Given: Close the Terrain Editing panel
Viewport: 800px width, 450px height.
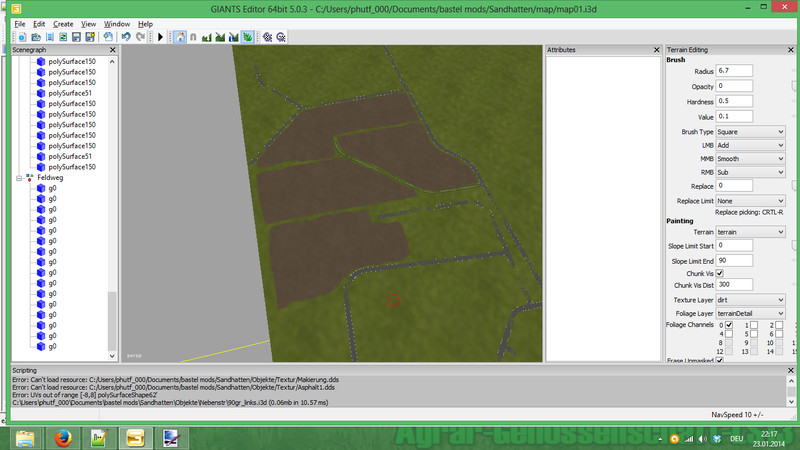Looking at the screenshot, I should point(791,49).
